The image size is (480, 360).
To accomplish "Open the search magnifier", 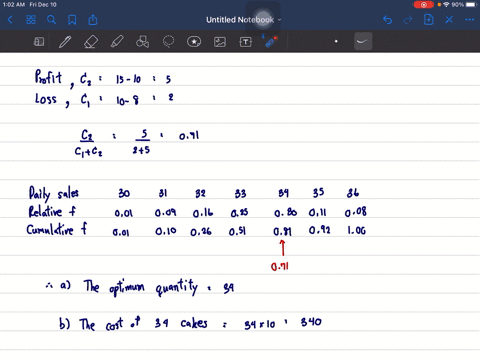I will (x=51, y=20).
